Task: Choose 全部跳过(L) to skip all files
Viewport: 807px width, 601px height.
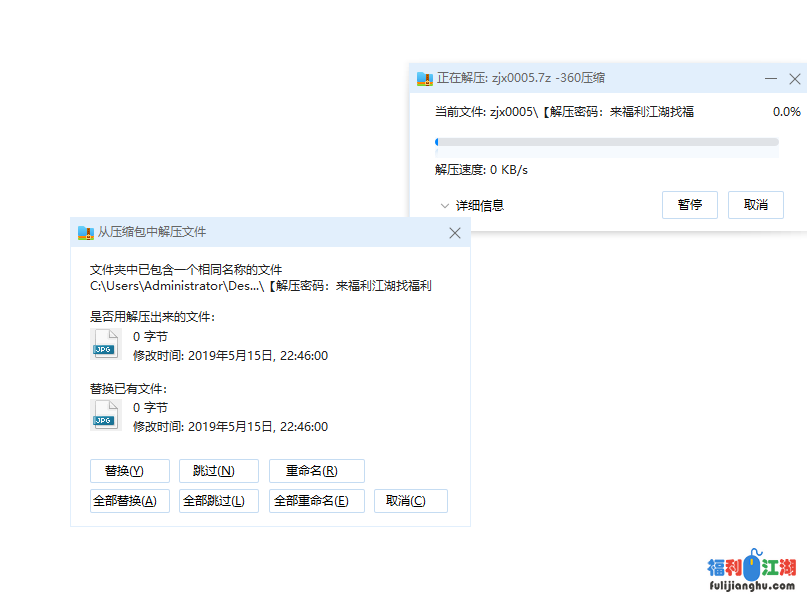Action: pyautogui.click(x=218, y=500)
